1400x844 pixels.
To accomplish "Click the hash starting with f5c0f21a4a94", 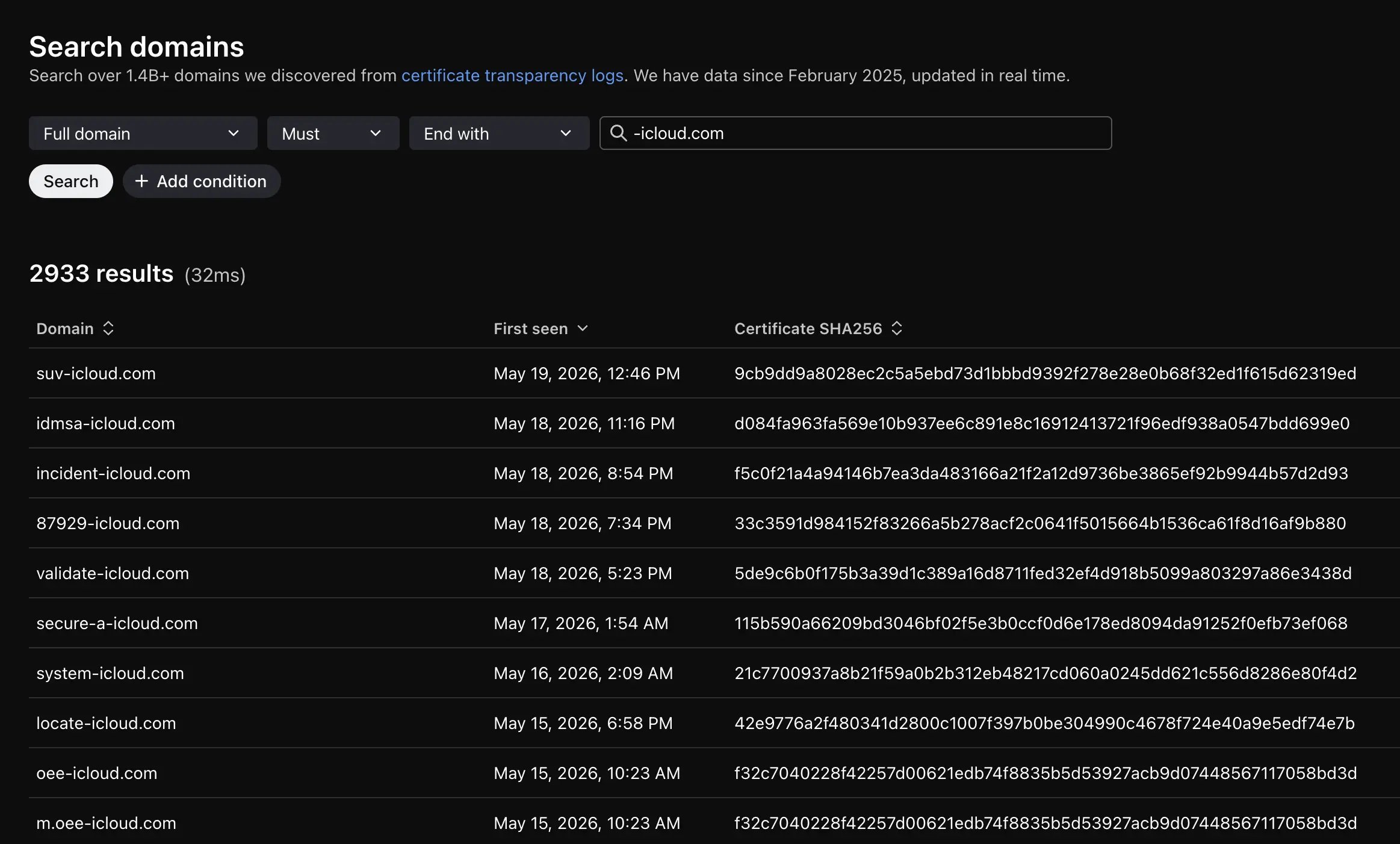I will click(1041, 473).
